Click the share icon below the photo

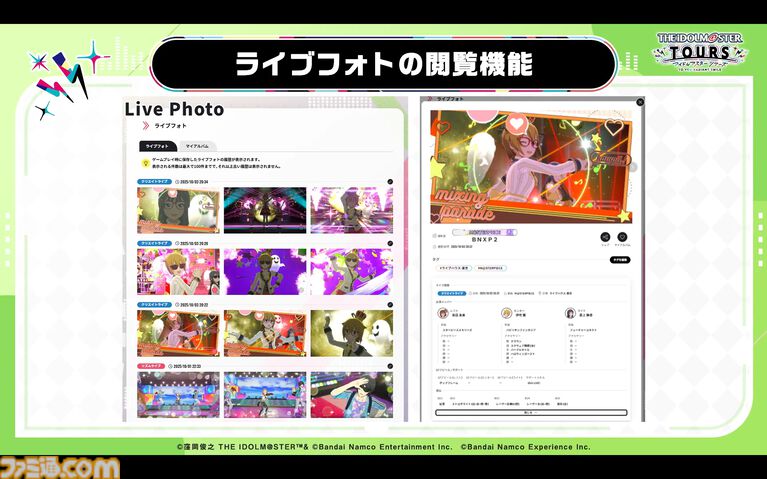605,237
